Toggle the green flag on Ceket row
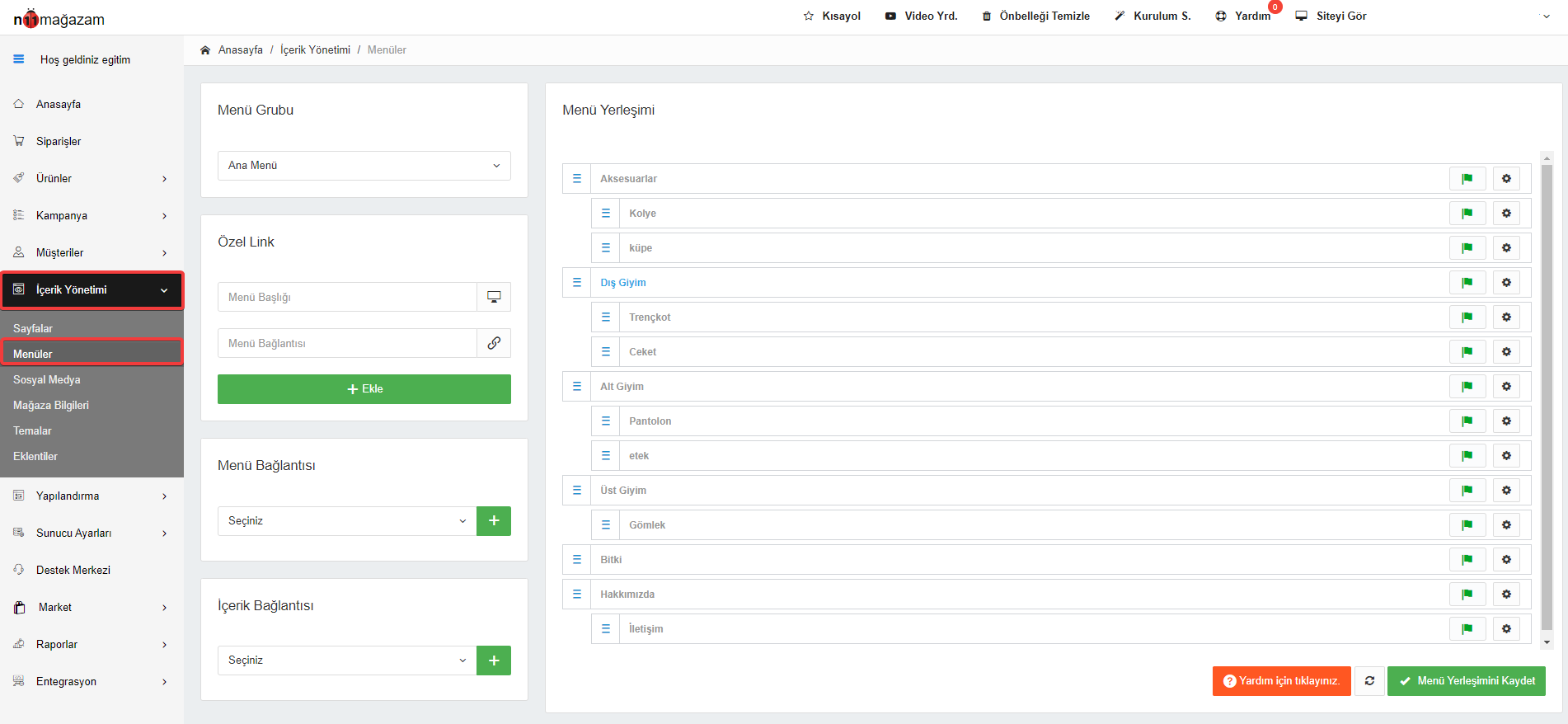The width and height of the screenshot is (1568, 724). pos(1467,352)
